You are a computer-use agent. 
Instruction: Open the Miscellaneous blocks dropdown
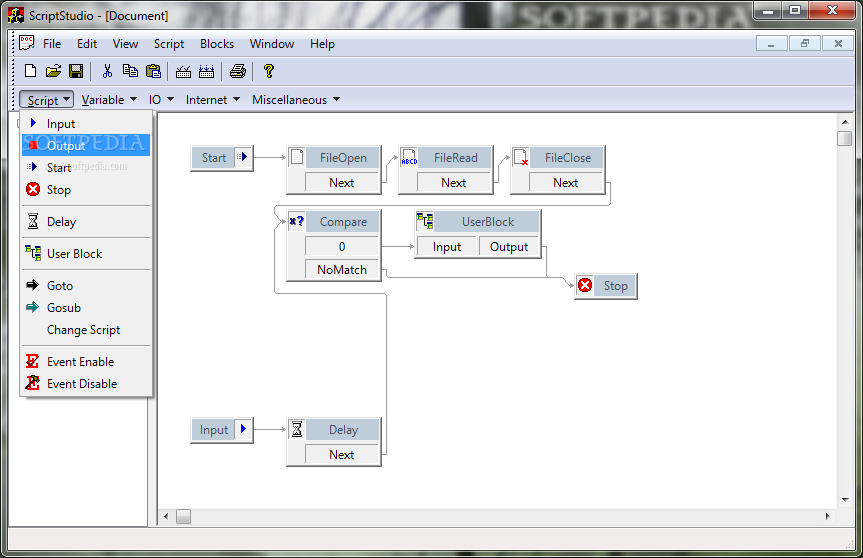(x=296, y=100)
